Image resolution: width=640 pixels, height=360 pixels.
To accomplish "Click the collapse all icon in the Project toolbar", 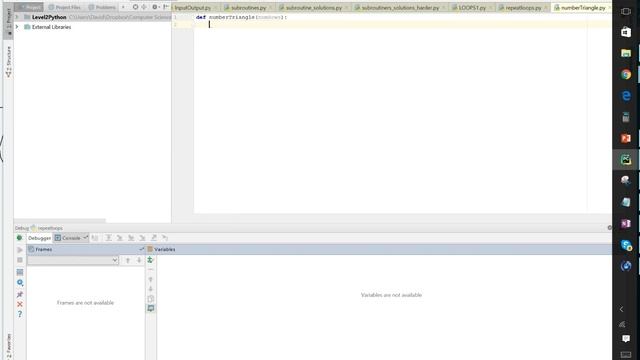I will point(144,7).
